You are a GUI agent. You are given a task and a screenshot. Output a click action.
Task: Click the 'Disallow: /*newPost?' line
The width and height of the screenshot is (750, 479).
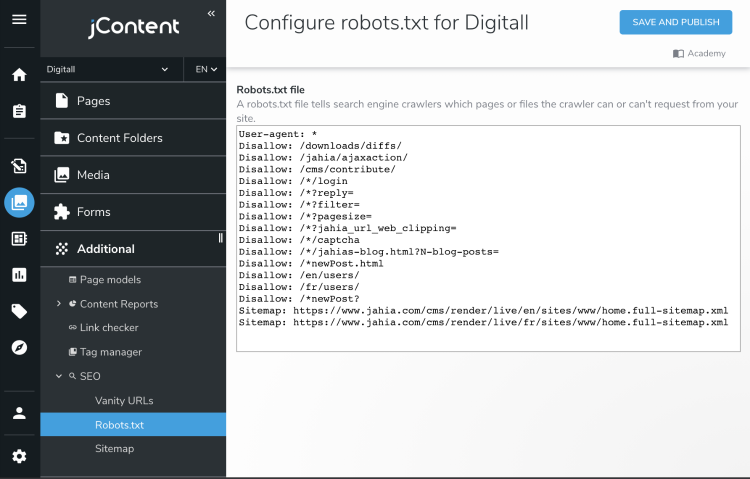coord(299,299)
